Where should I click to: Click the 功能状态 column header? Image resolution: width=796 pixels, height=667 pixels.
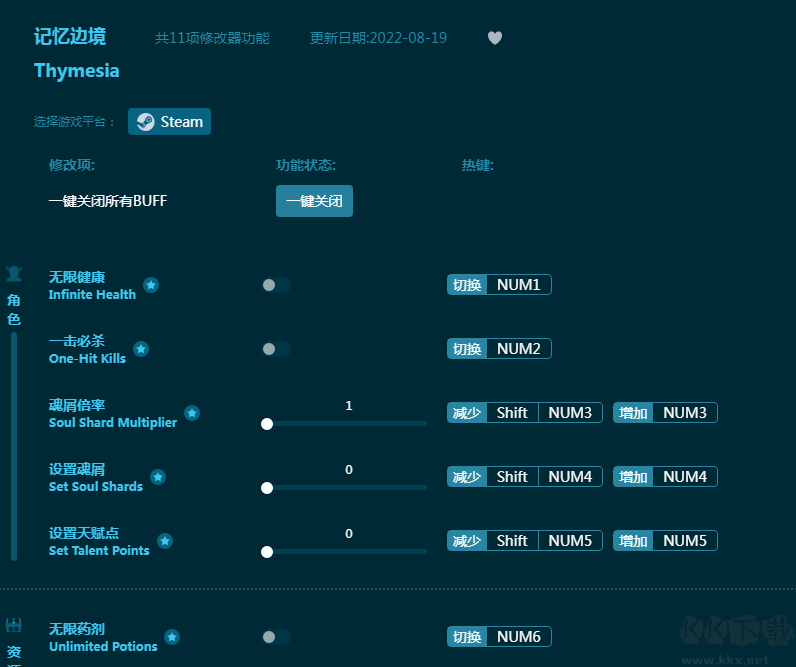306,165
